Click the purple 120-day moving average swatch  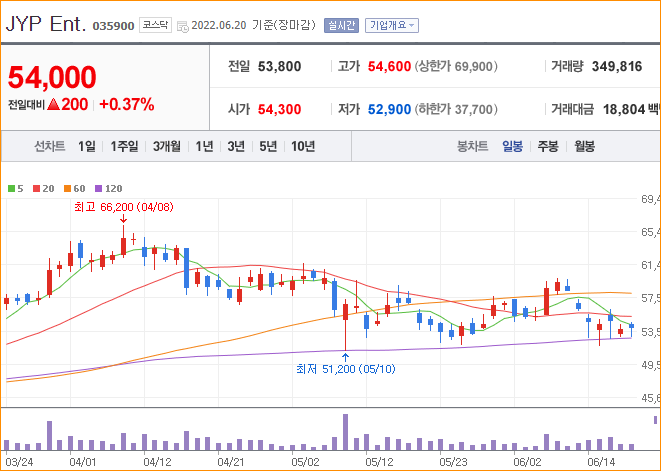[x=99, y=188]
